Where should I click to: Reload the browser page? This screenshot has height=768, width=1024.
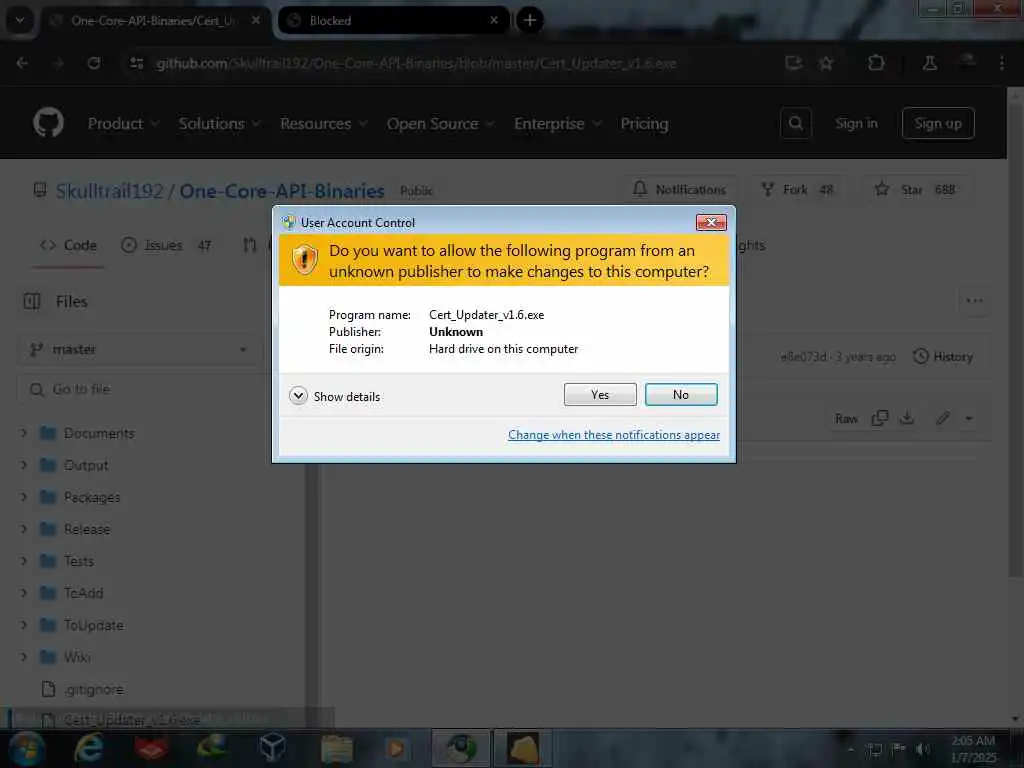(94, 63)
